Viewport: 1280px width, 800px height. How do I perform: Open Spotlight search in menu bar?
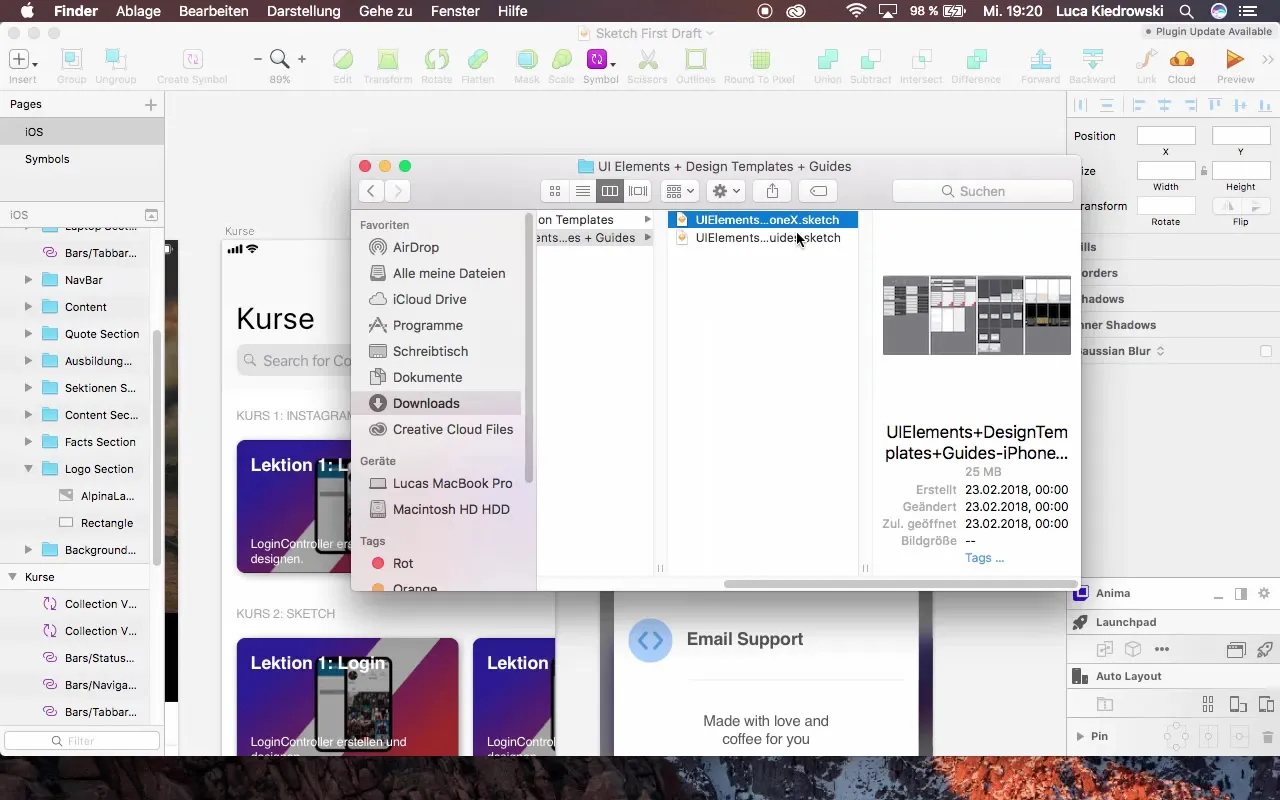pos(1185,11)
